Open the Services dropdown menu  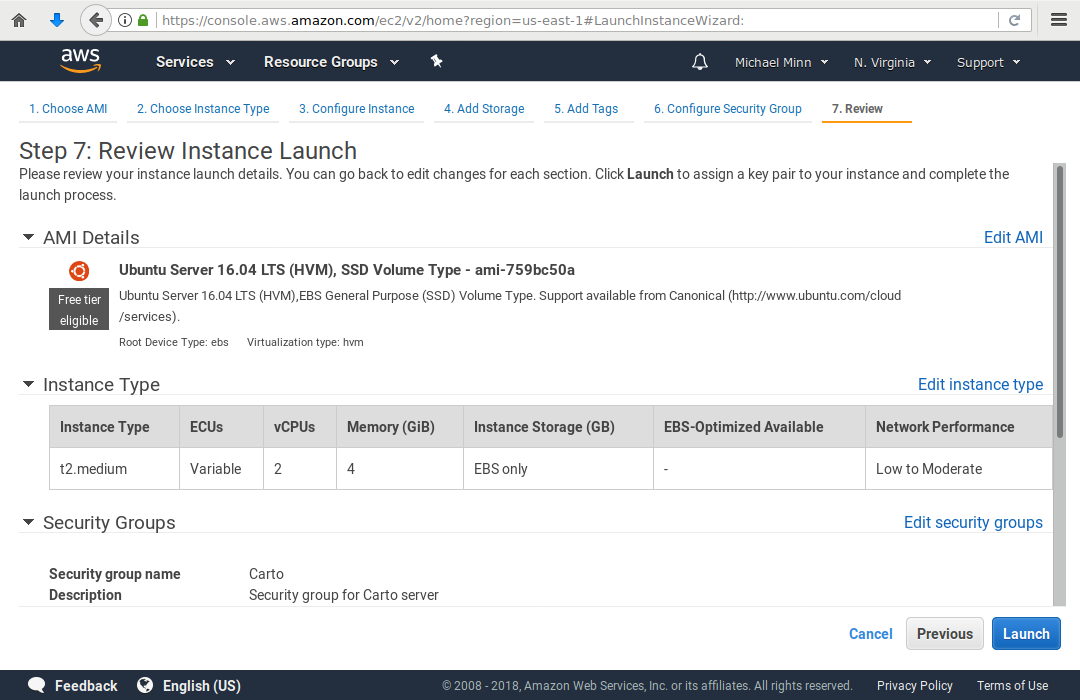pyautogui.click(x=195, y=62)
